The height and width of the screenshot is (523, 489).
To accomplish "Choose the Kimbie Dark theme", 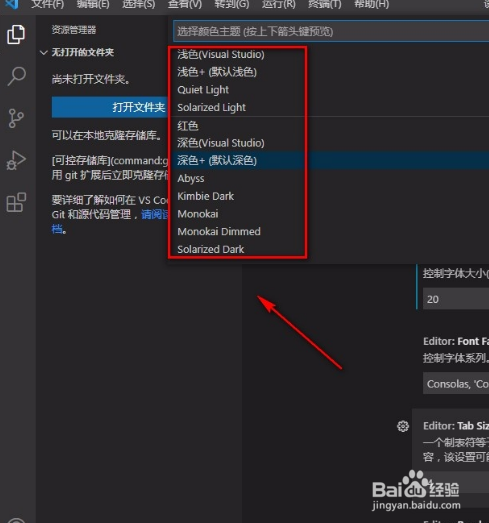I will click(205, 196).
